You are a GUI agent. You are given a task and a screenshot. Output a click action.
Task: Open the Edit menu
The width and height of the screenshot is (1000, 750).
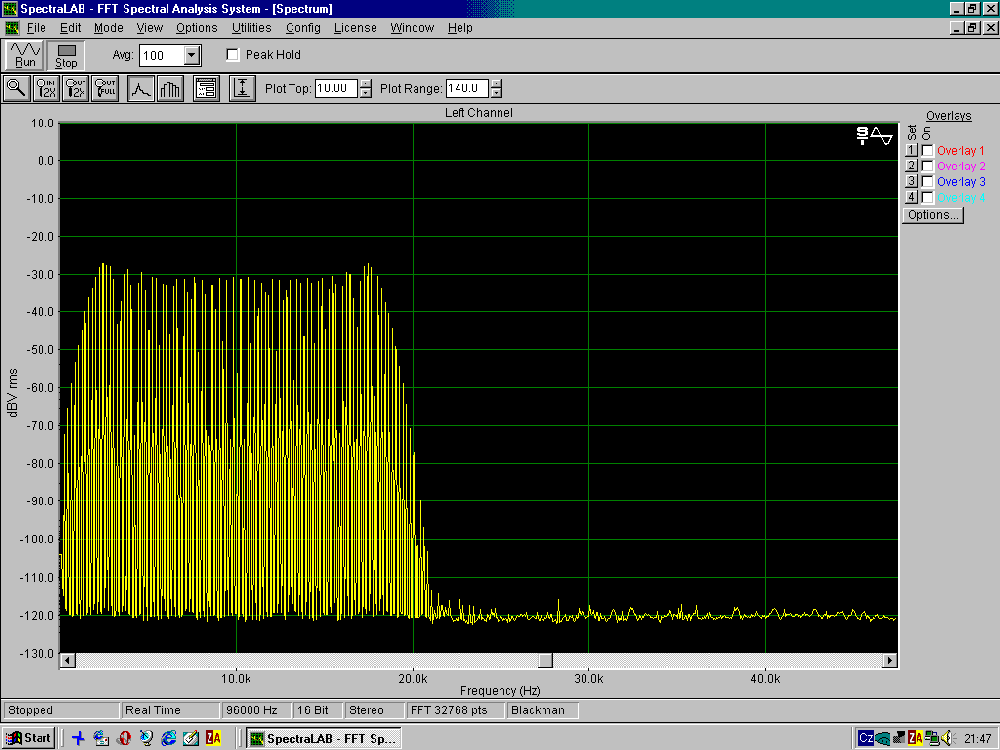pyautogui.click(x=70, y=28)
